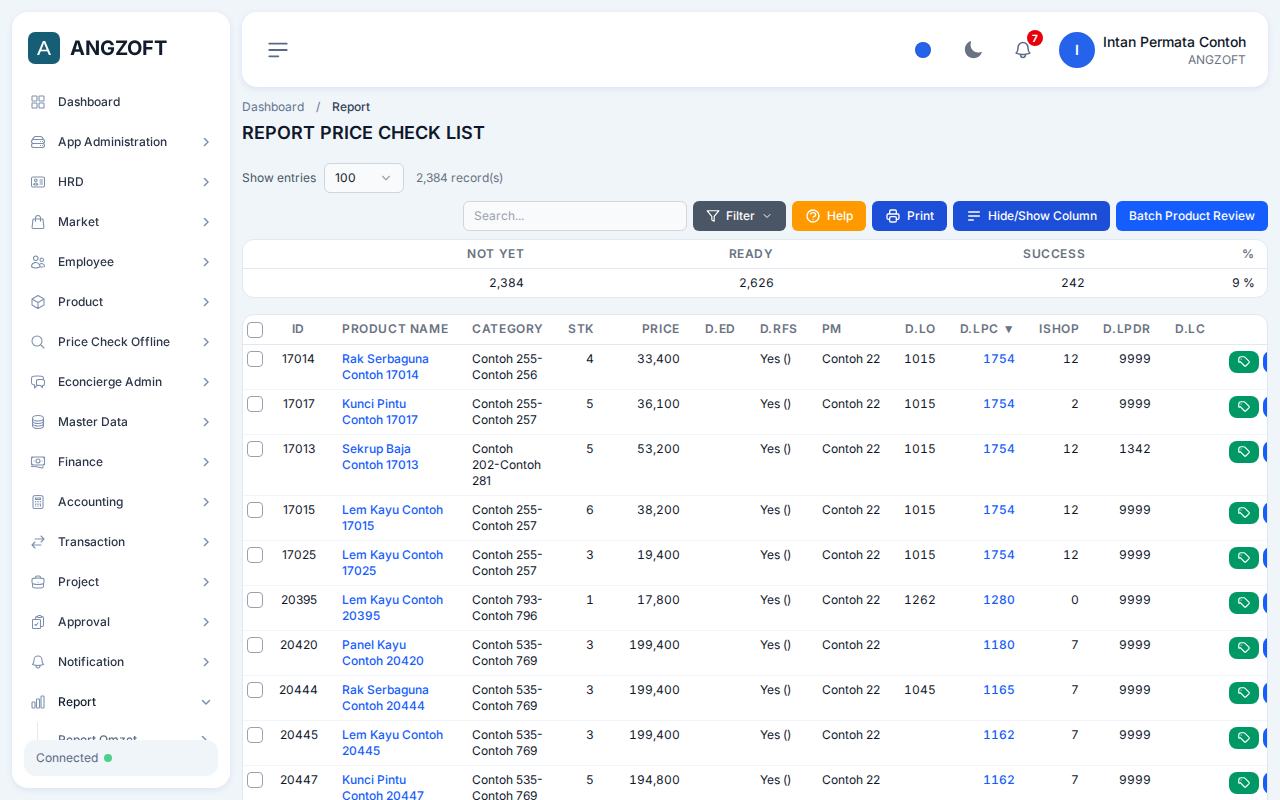Click the Hide/Show Column button
The width and height of the screenshot is (1280, 800).
click(1031, 216)
